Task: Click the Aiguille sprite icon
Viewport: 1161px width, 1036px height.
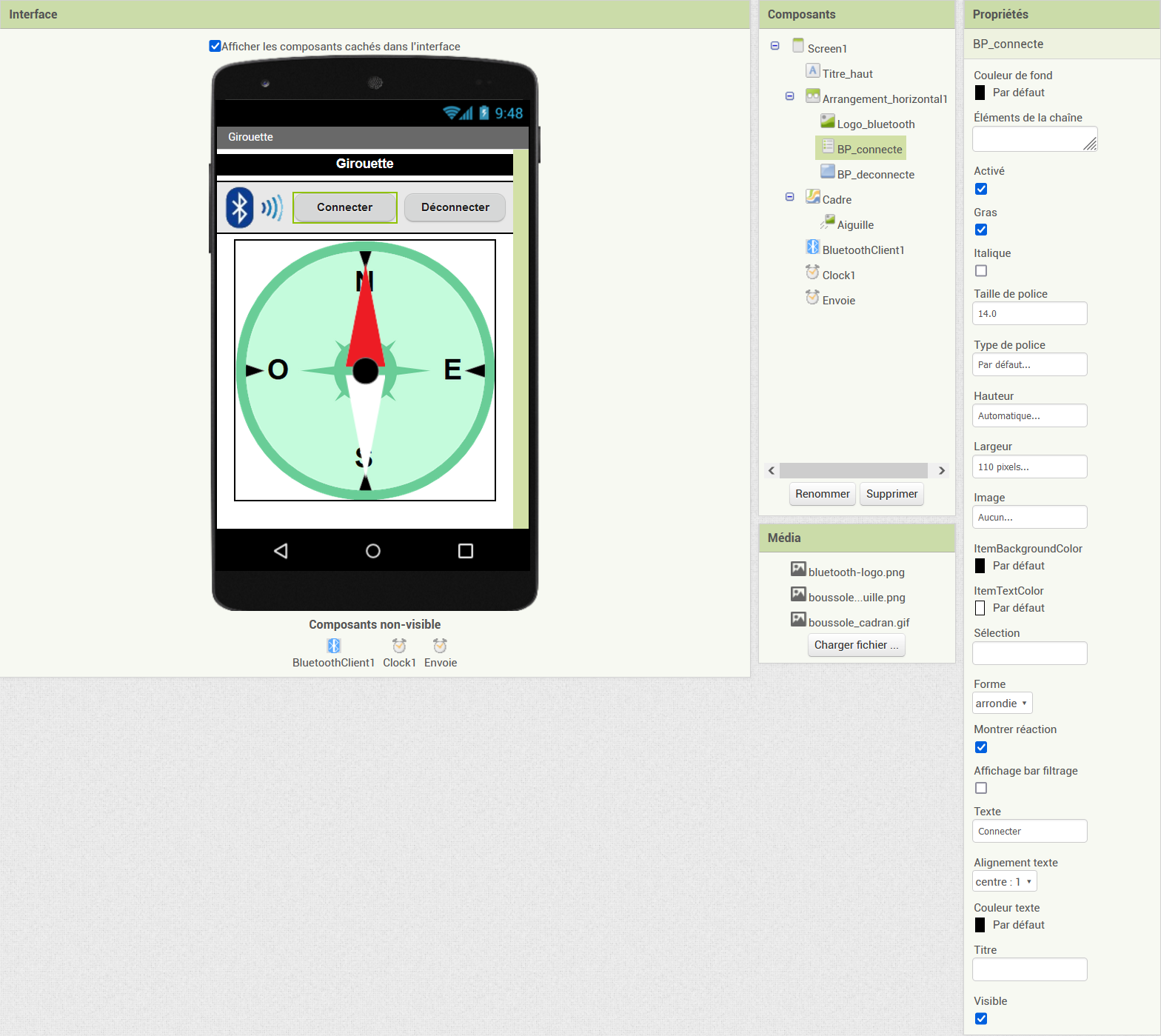Action: 828,221
